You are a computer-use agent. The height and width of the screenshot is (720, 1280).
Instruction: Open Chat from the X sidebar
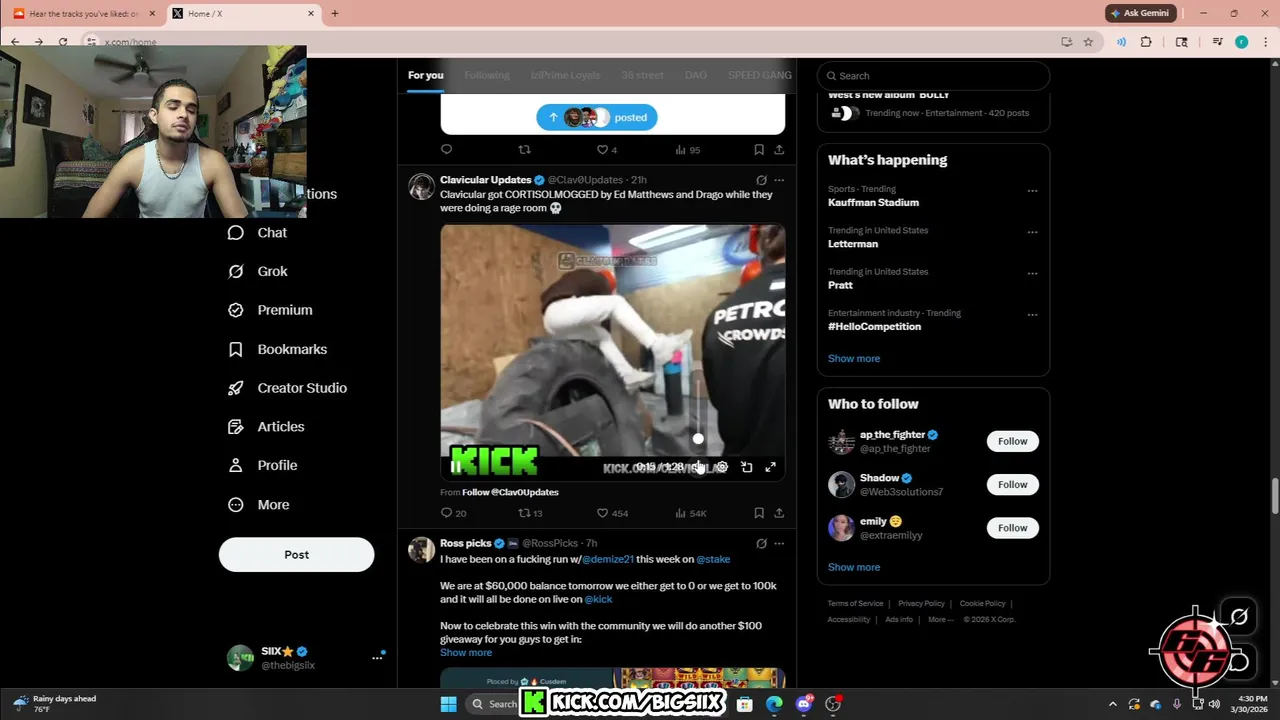257,233
